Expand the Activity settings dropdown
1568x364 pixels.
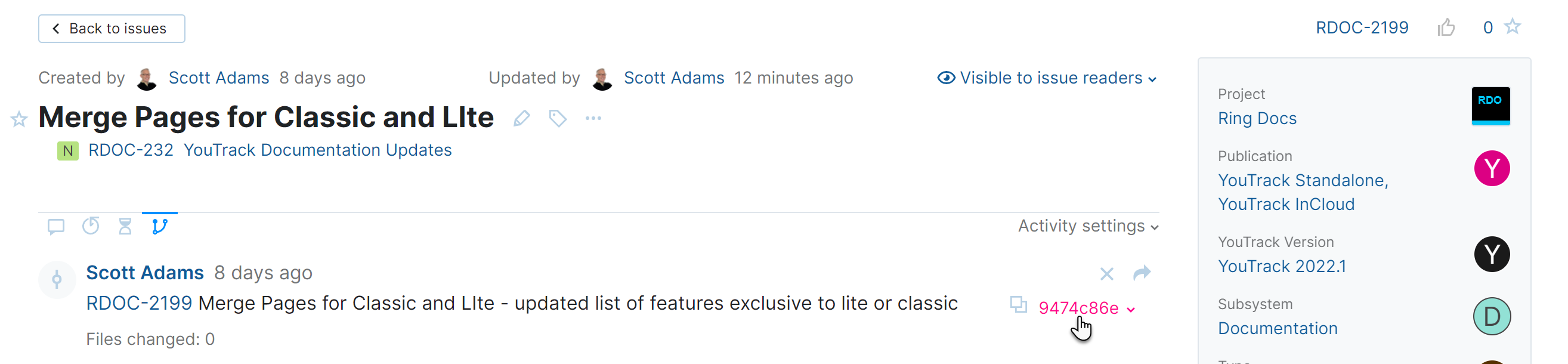[x=1088, y=226]
